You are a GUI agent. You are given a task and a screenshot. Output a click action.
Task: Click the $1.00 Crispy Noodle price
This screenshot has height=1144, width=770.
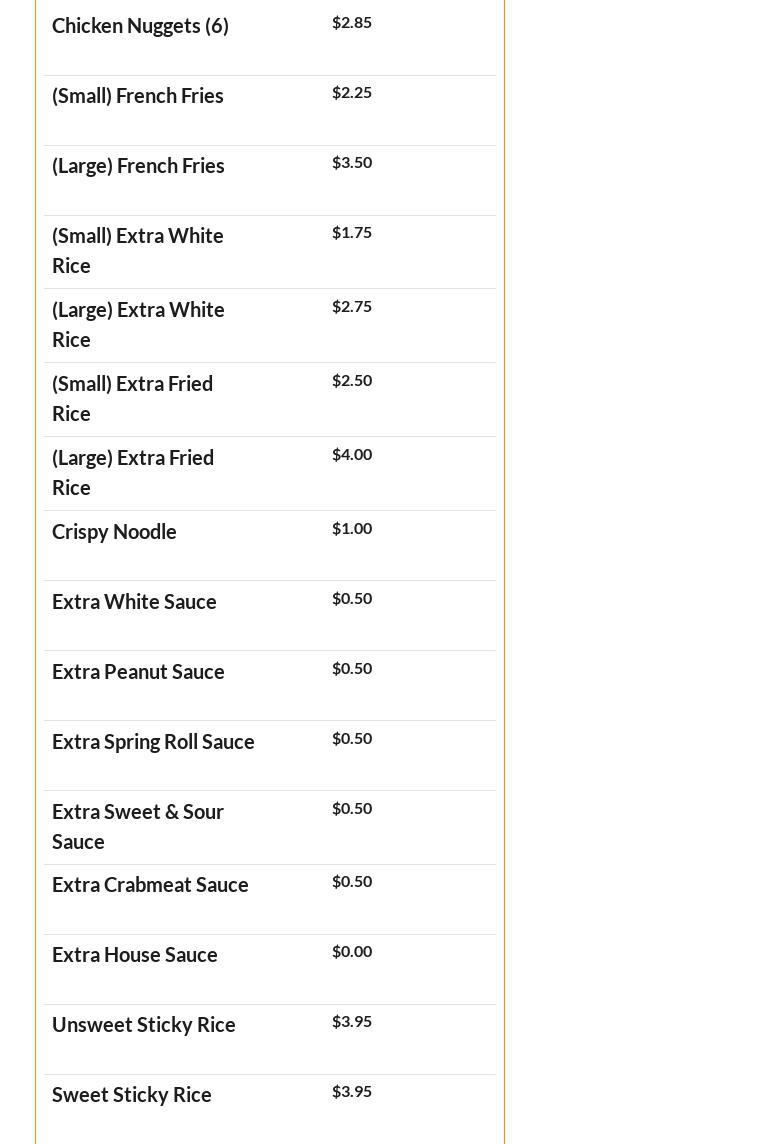[x=352, y=529]
